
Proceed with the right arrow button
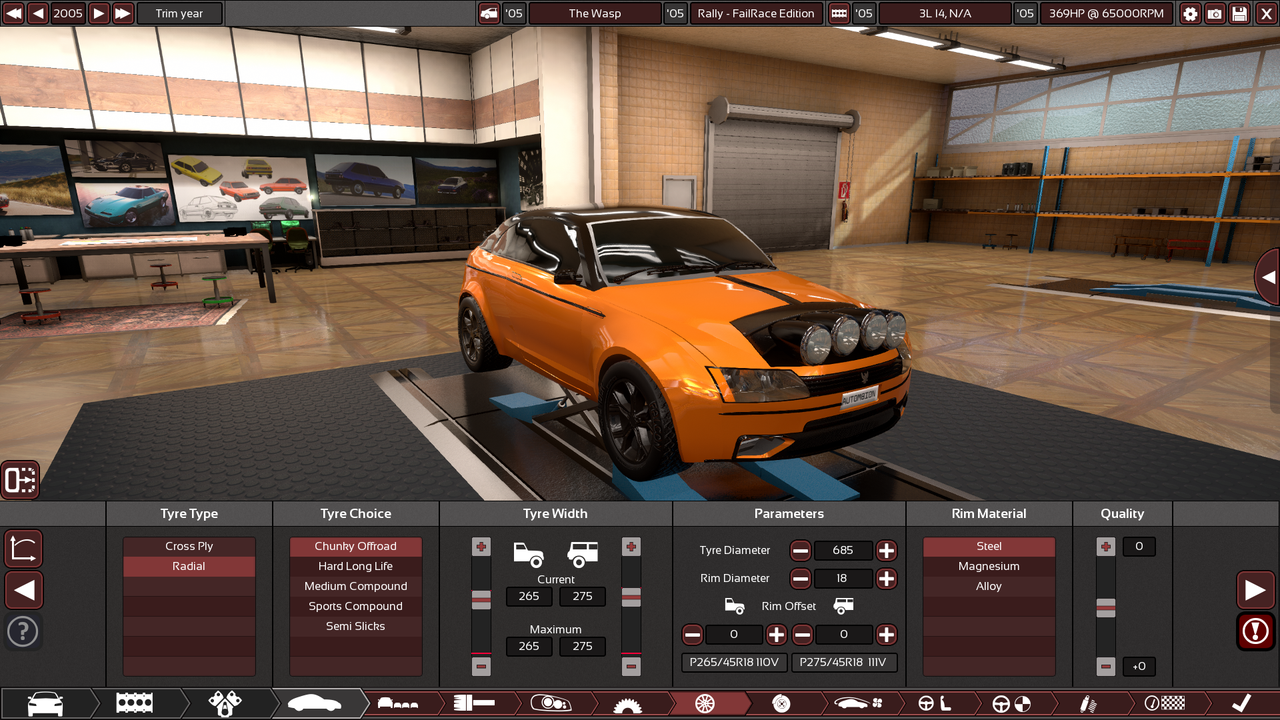coord(1255,590)
